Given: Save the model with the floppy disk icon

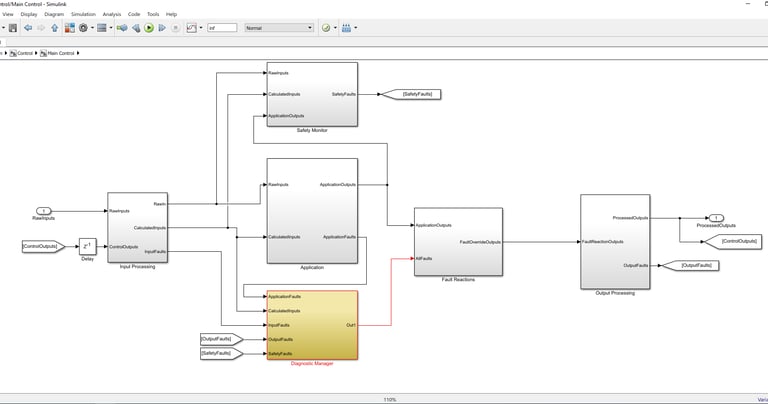Looking at the screenshot, I should click(13, 28).
